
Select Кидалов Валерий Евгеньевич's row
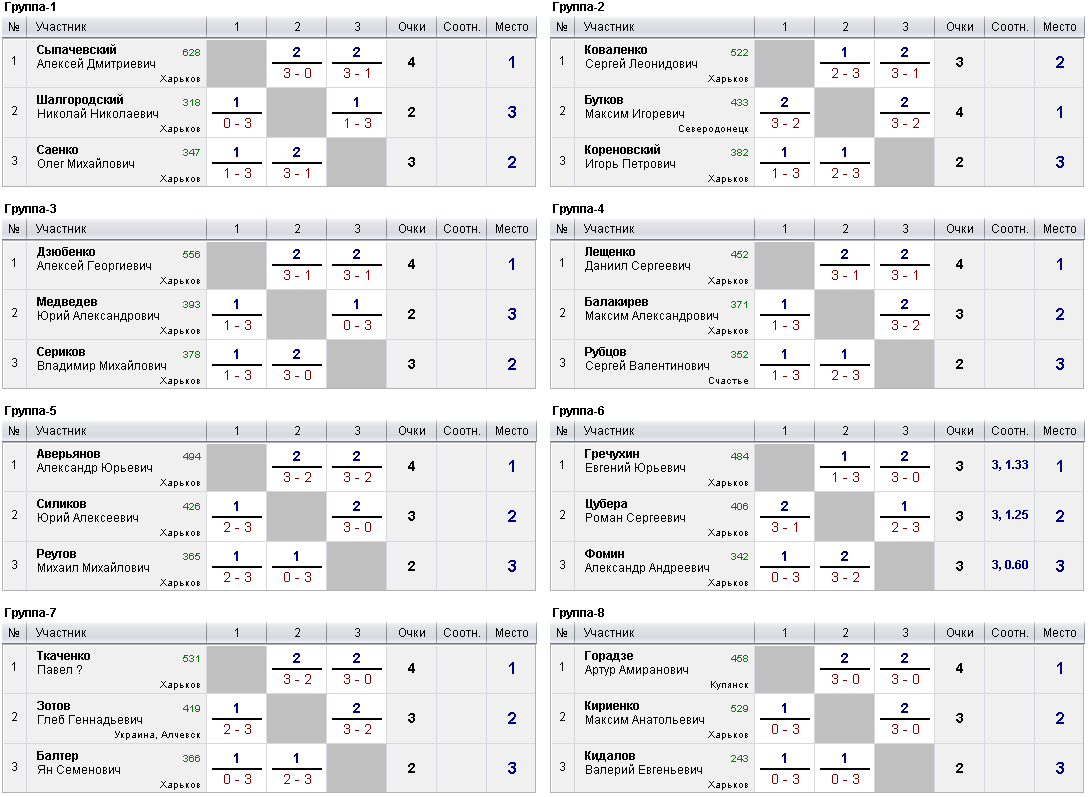[x=817, y=768]
